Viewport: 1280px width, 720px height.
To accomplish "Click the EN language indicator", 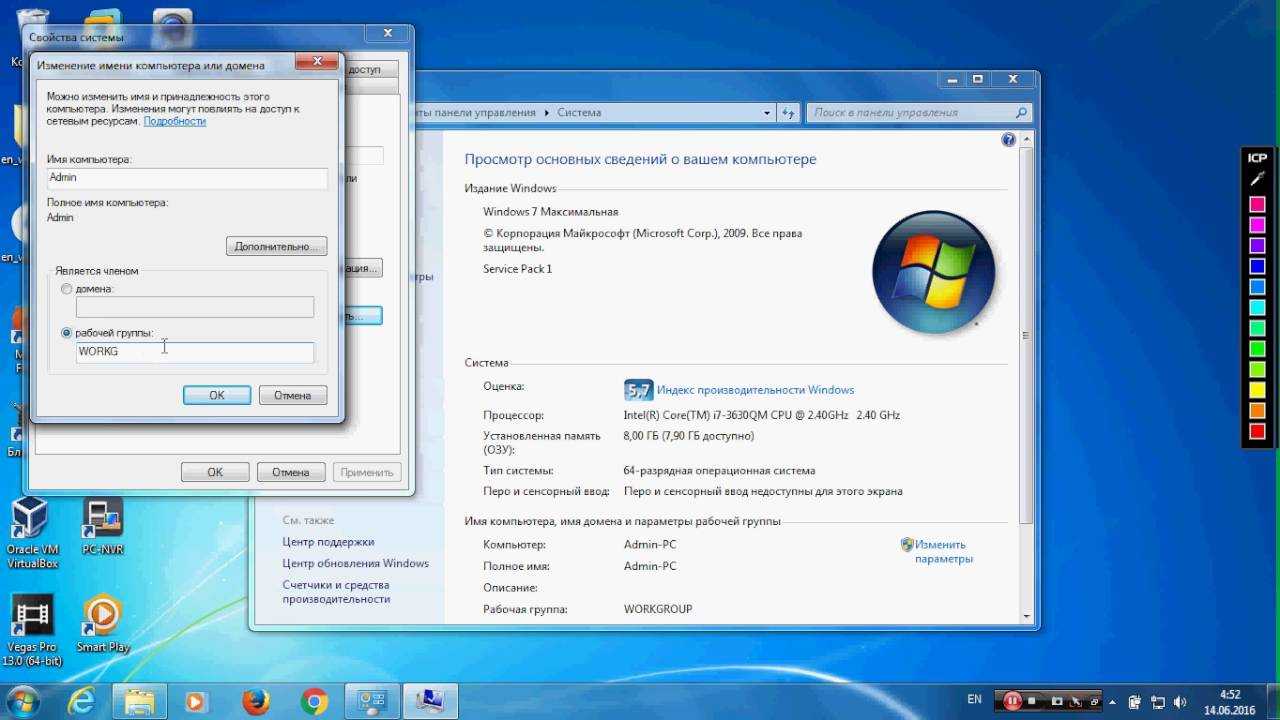I will [x=974, y=699].
